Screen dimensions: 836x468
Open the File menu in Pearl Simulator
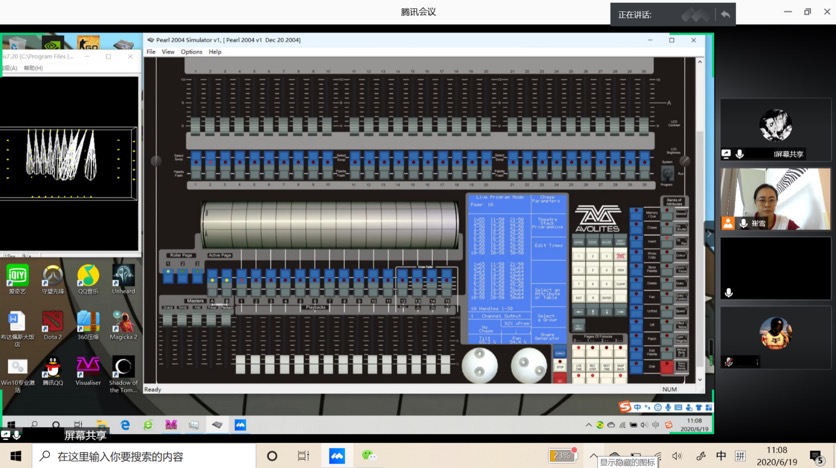(x=151, y=52)
